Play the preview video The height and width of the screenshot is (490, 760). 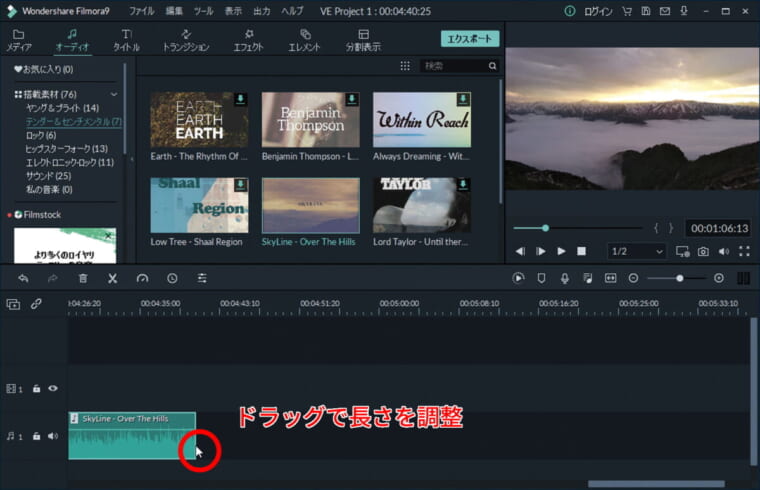coord(561,251)
